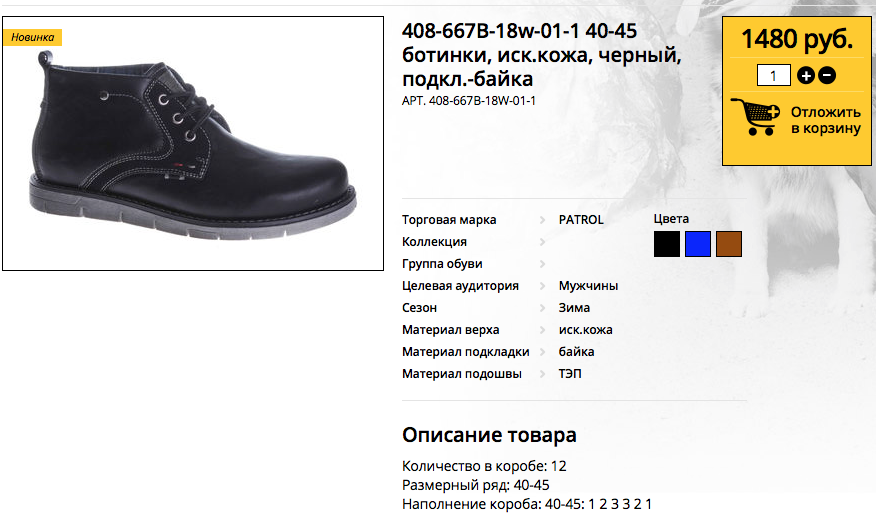Add item via 'Отложить в корзину'
Screen dimensions: 876x532
point(826,120)
